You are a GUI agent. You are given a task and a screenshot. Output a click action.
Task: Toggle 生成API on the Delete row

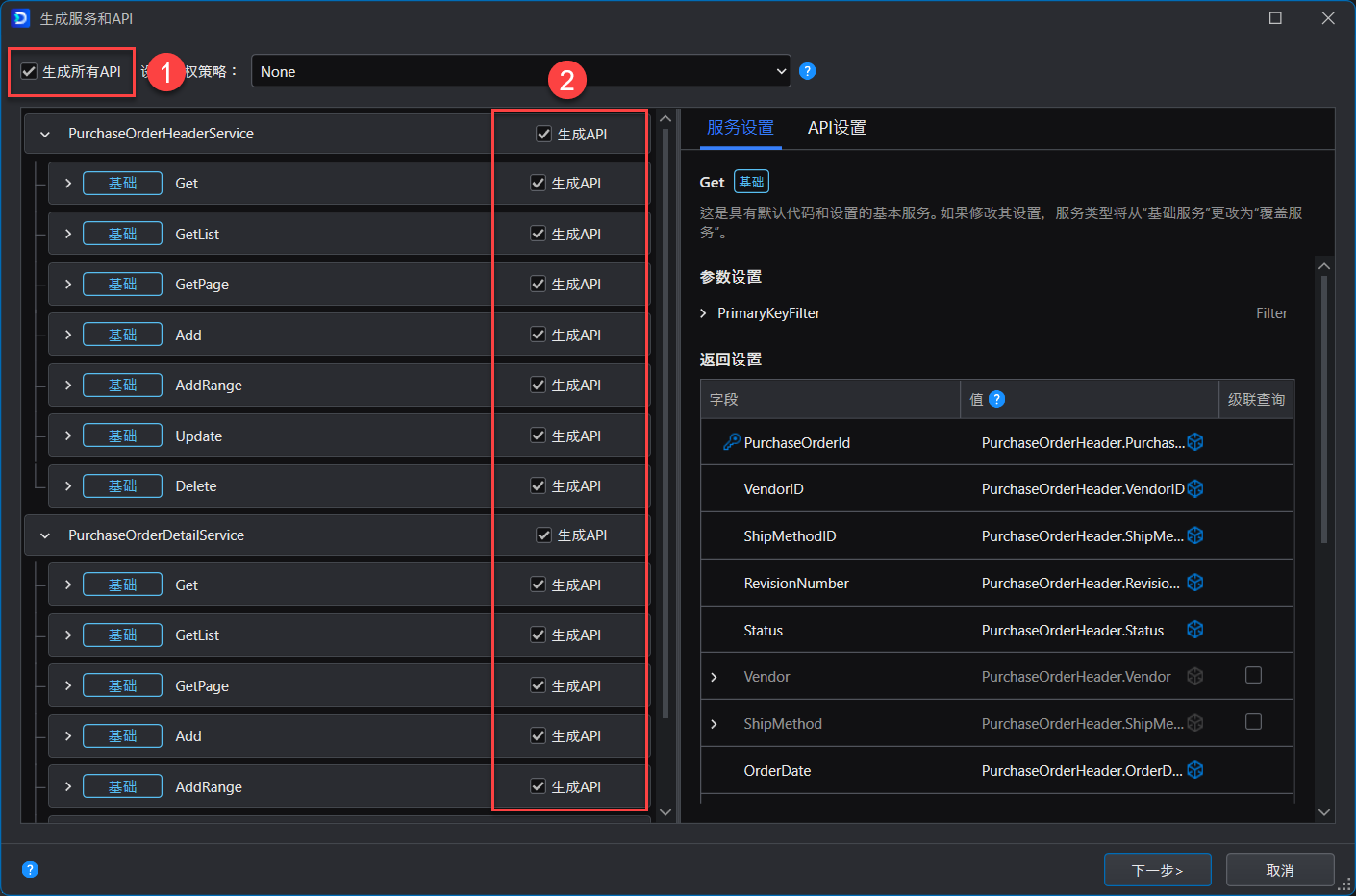tap(539, 485)
